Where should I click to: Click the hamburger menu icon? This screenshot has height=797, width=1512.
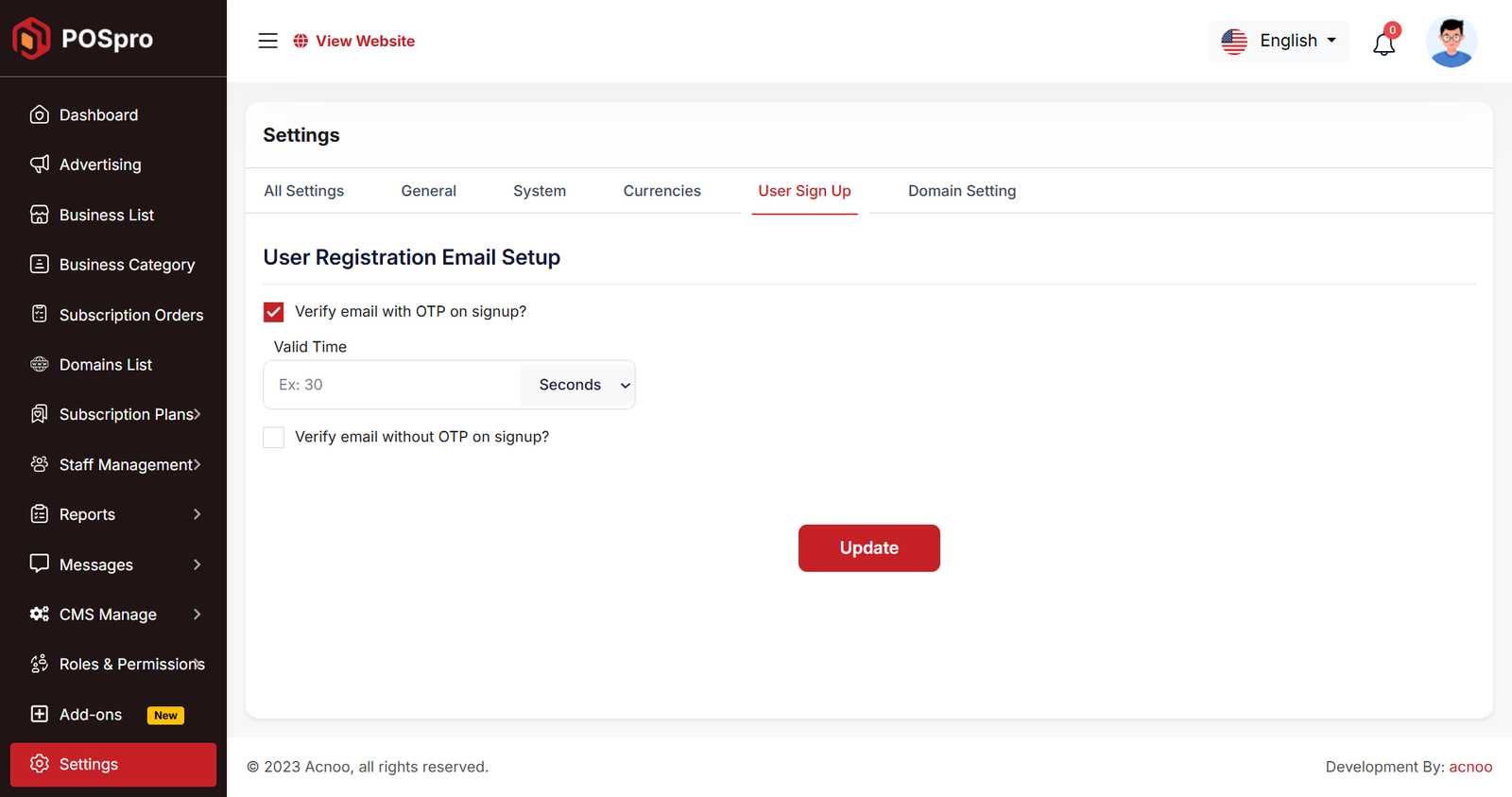coord(267,41)
